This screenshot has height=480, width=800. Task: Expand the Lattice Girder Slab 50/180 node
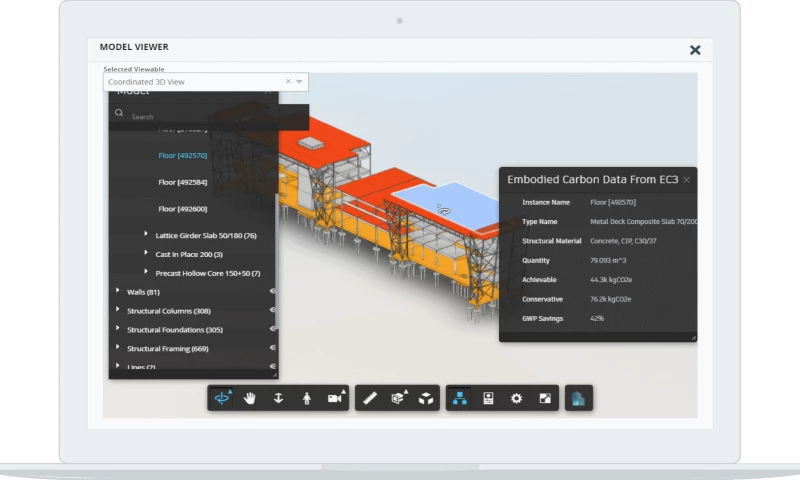coord(146,236)
